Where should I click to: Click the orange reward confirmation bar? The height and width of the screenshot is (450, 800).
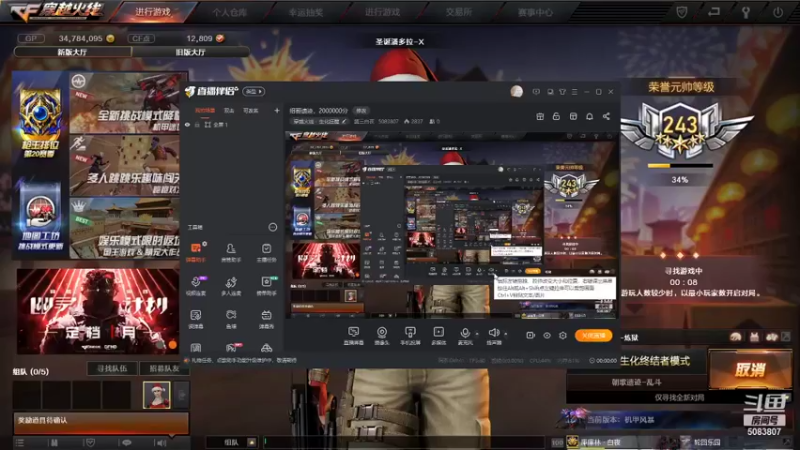[101, 422]
